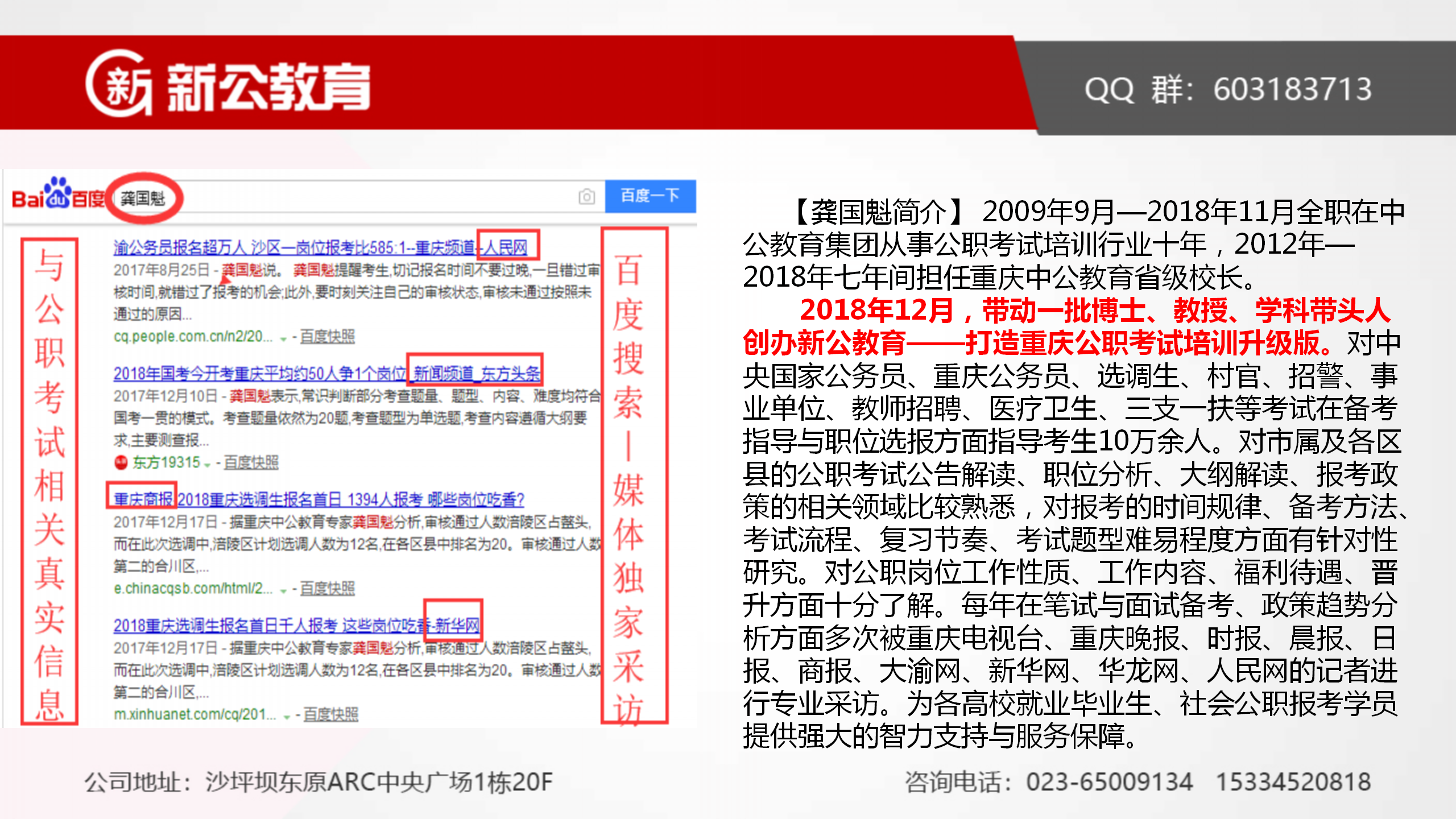Open camera image search icon

click(586, 197)
